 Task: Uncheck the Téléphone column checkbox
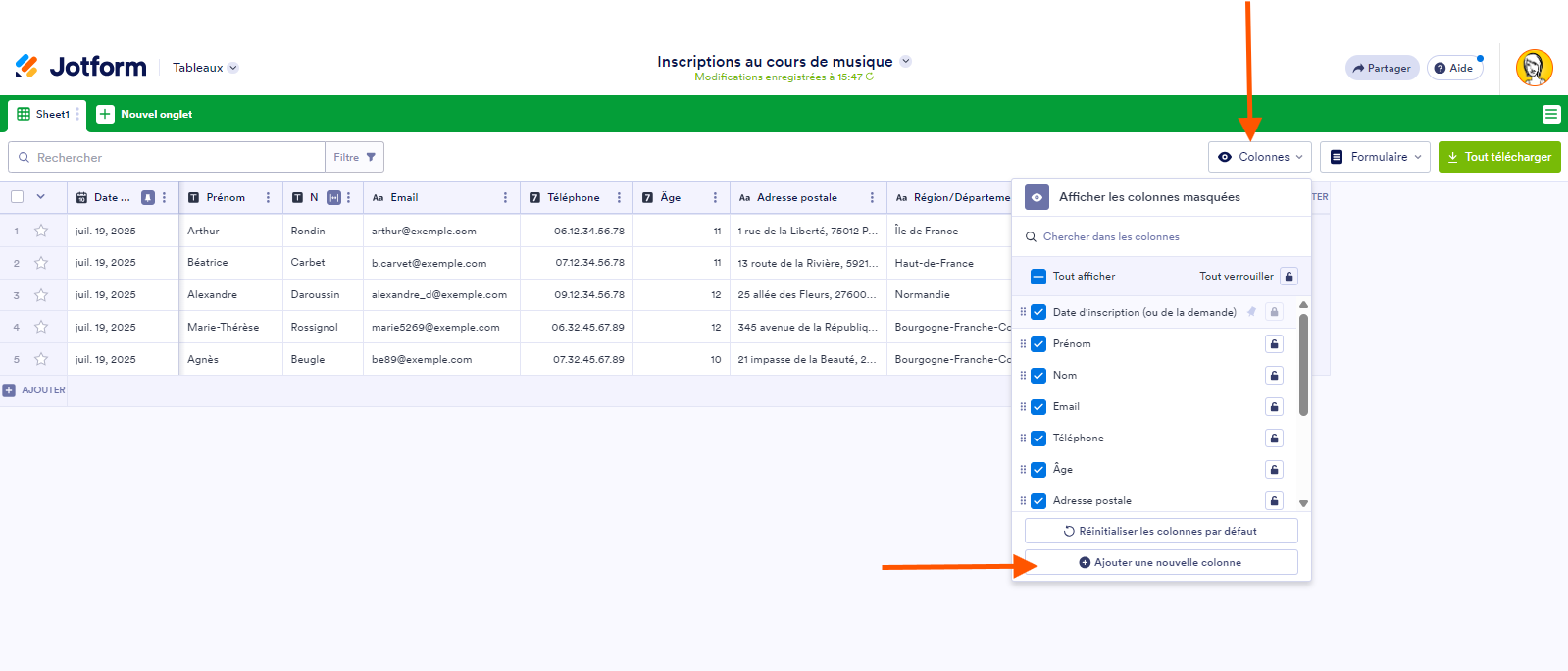coord(1038,439)
